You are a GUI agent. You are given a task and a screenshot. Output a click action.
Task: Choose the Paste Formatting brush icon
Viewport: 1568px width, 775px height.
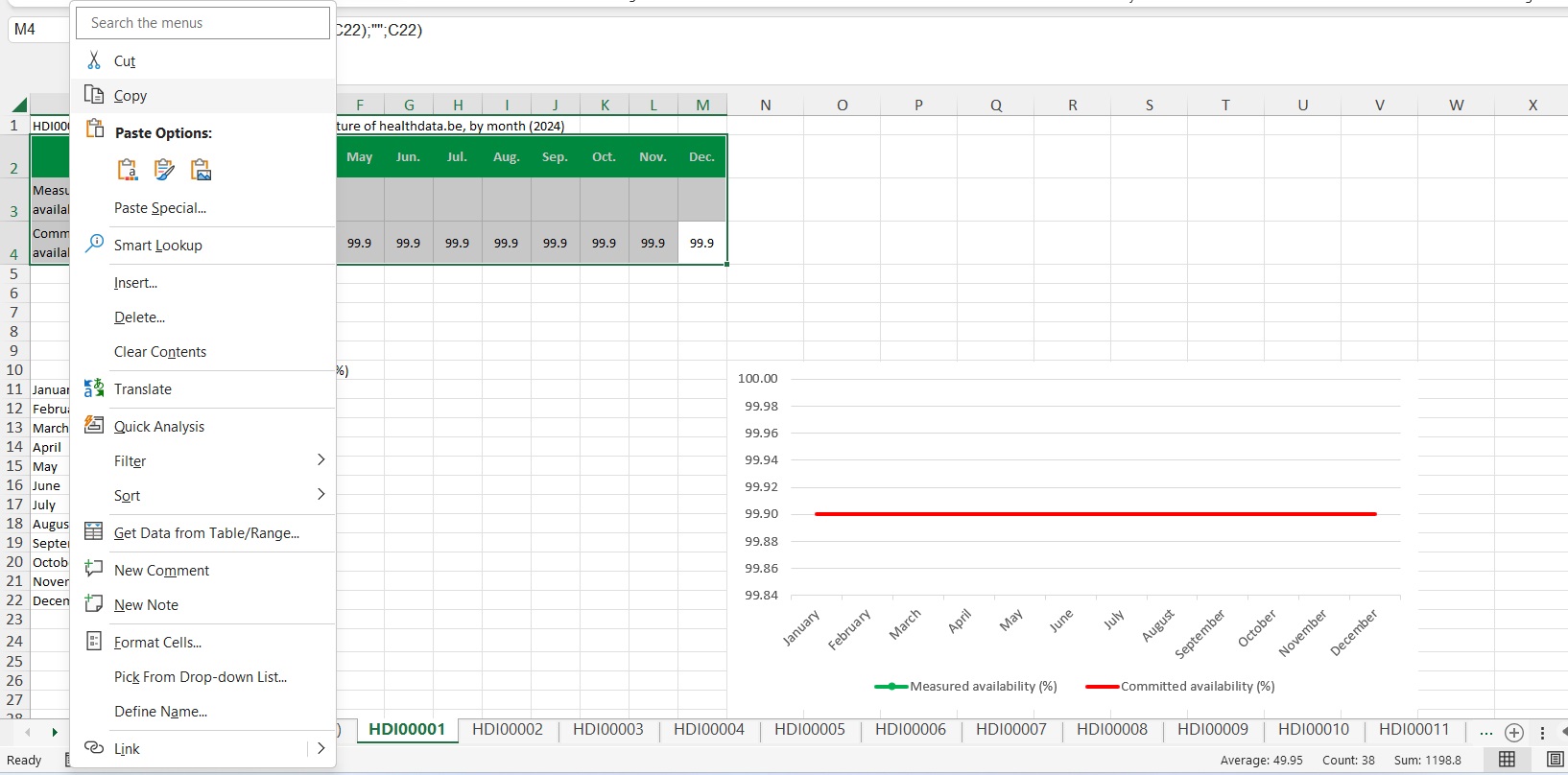tap(164, 170)
